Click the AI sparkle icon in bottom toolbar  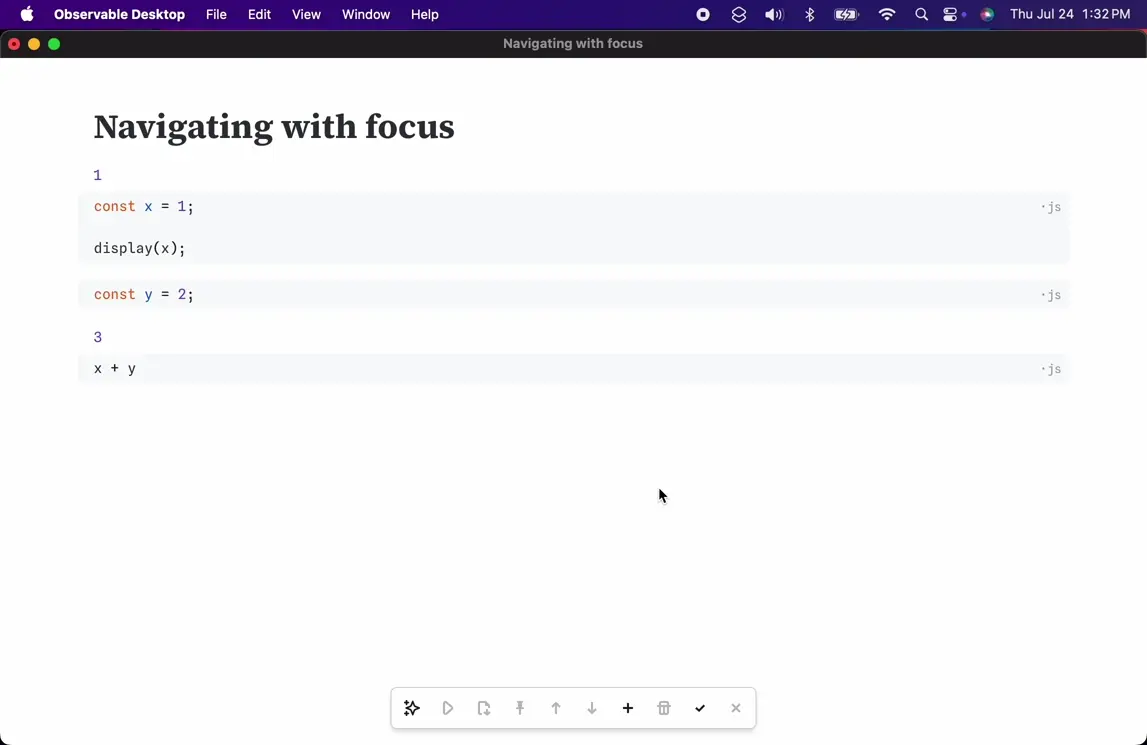pyautogui.click(x=412, y=708)
